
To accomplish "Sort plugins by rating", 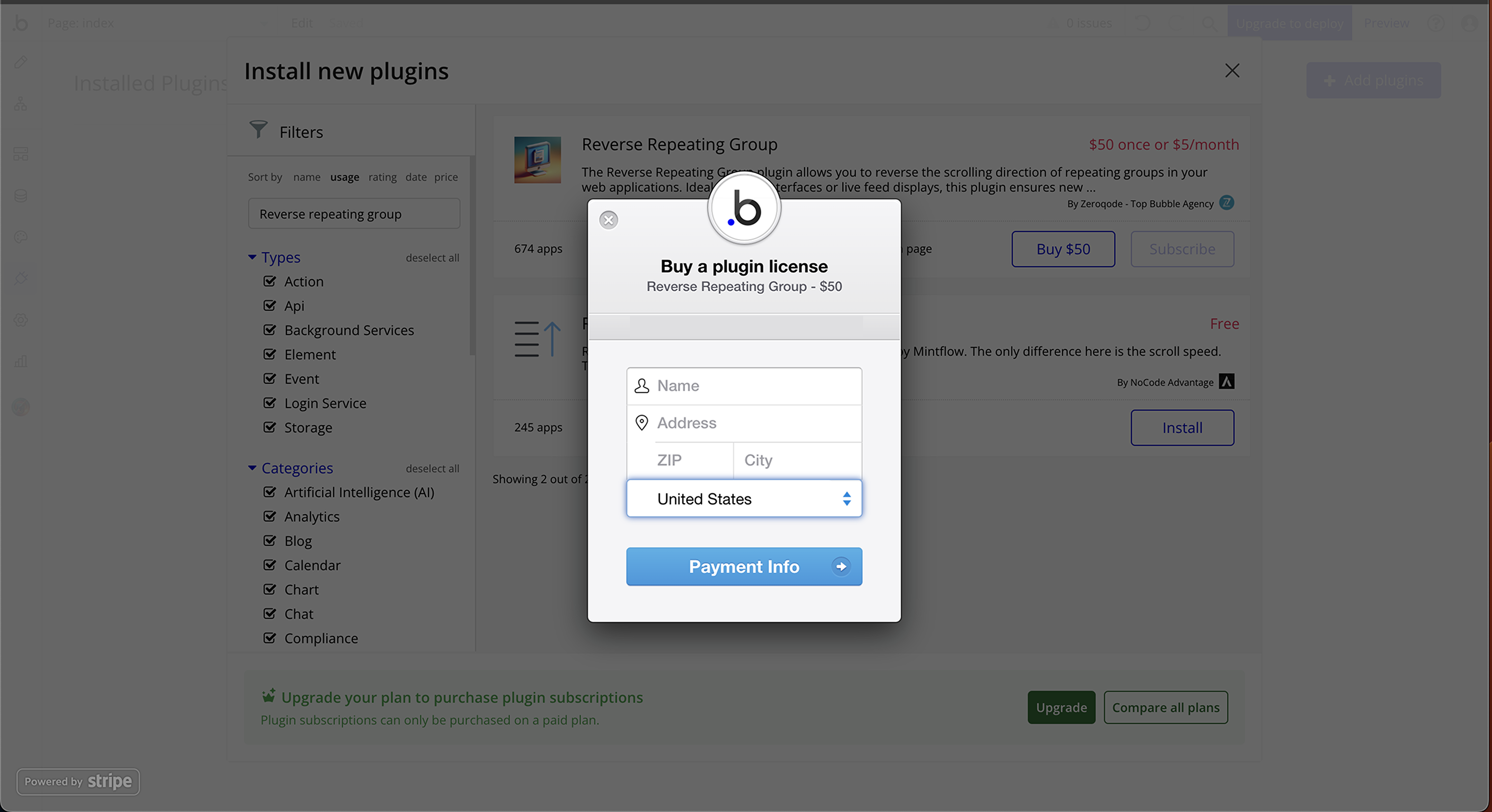I will click(382, 177).
